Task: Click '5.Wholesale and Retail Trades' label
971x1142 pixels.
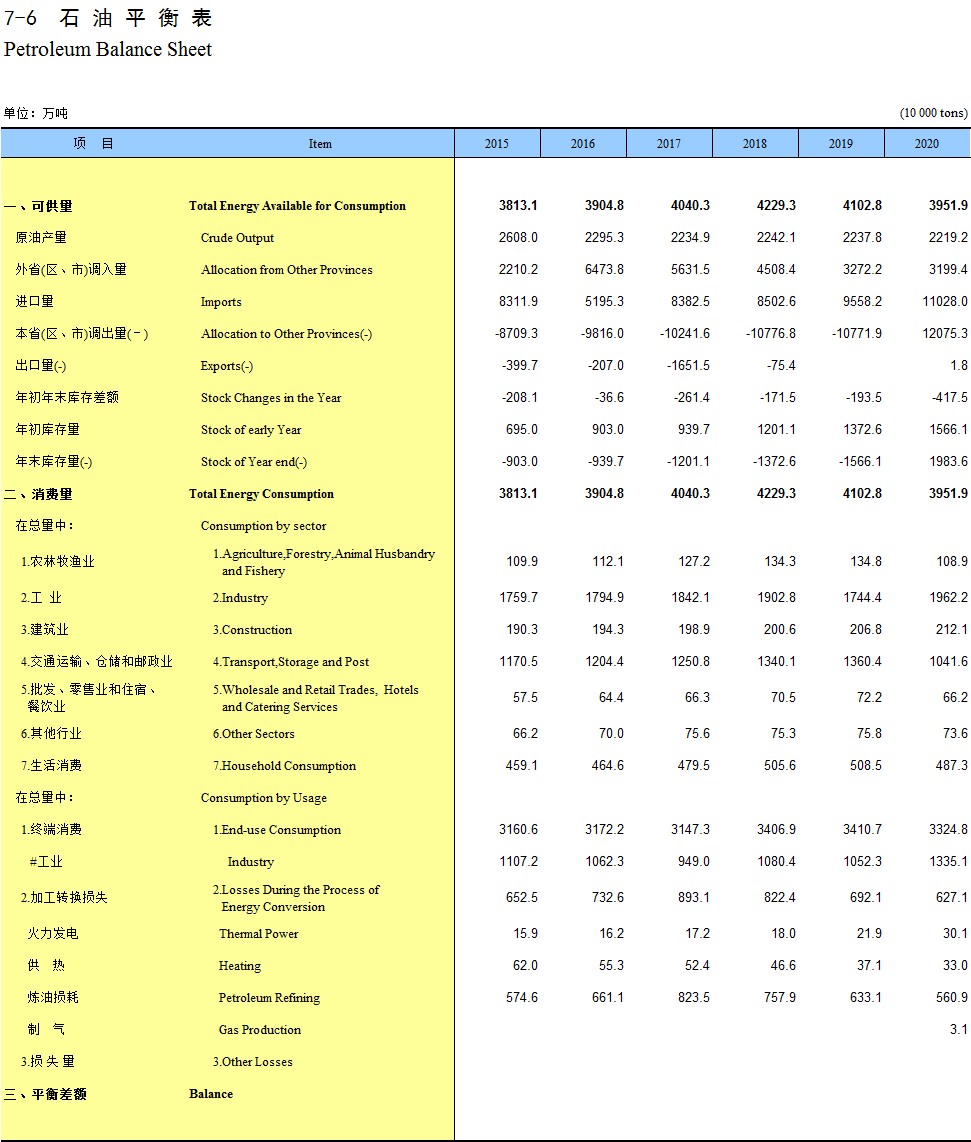Action: click(x=315, y=698)
